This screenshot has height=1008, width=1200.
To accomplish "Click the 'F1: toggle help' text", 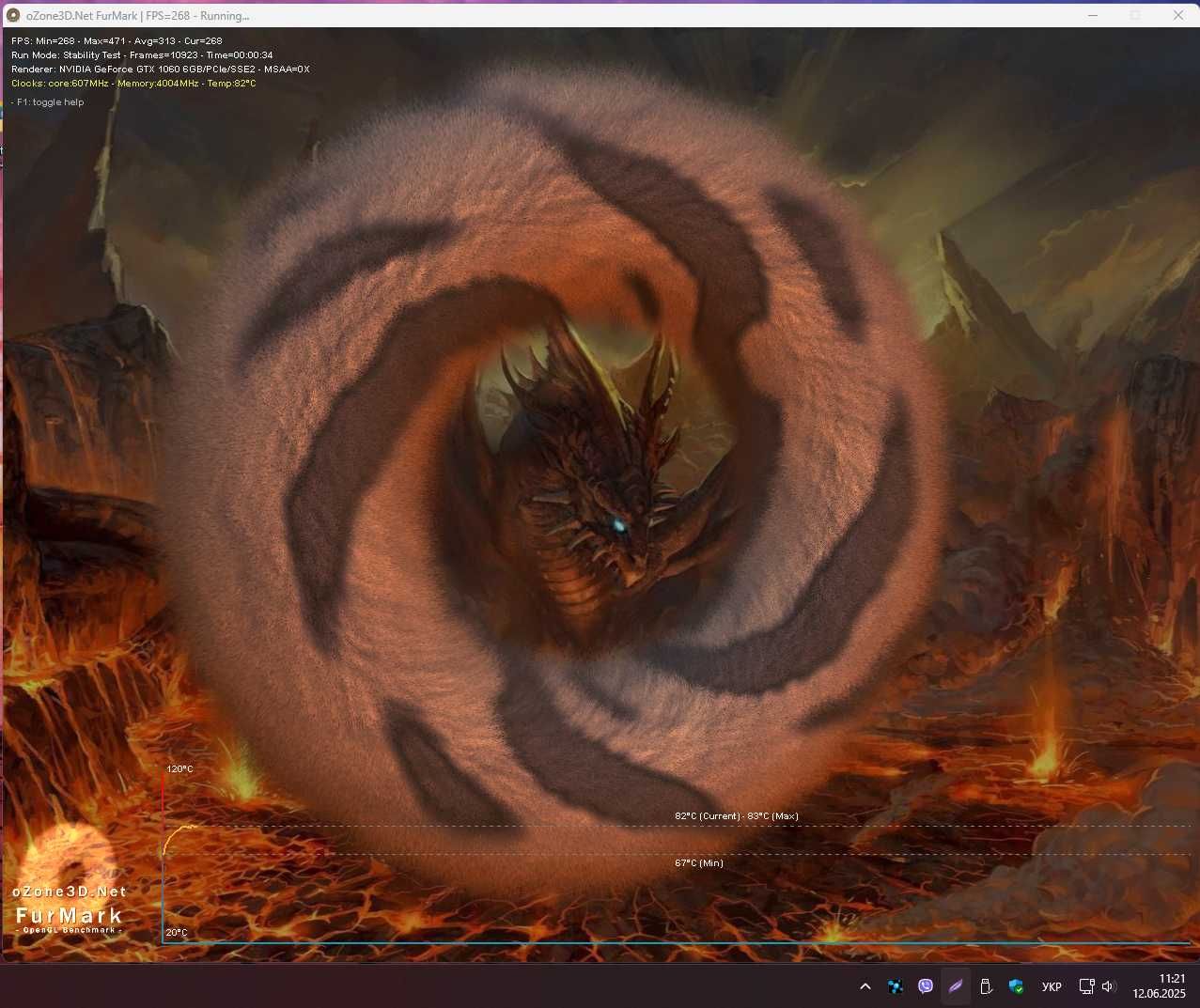I will pos(48,102).
